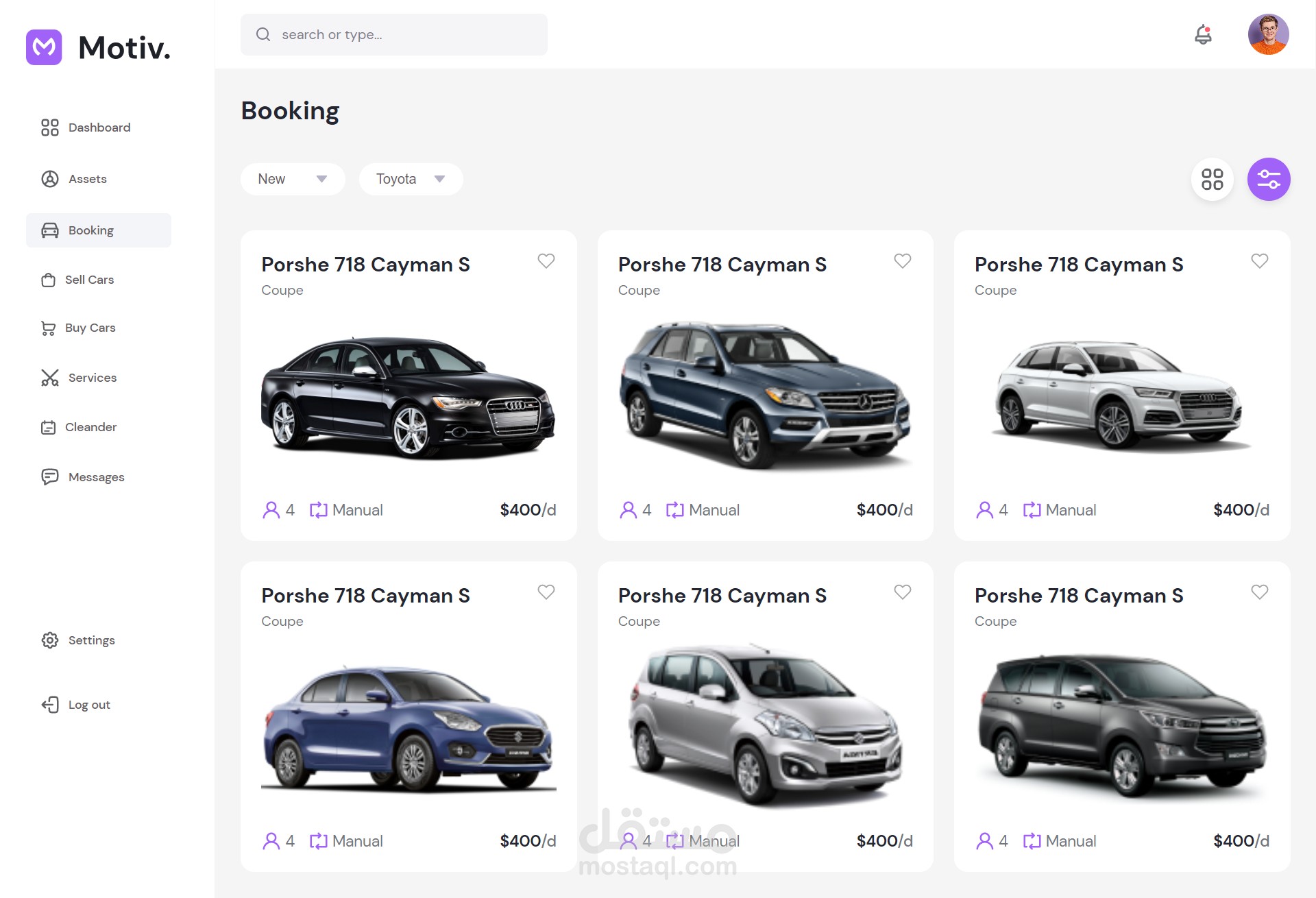Favorite the first Porshe 718 Cayman S

click(x=546, y=261)
